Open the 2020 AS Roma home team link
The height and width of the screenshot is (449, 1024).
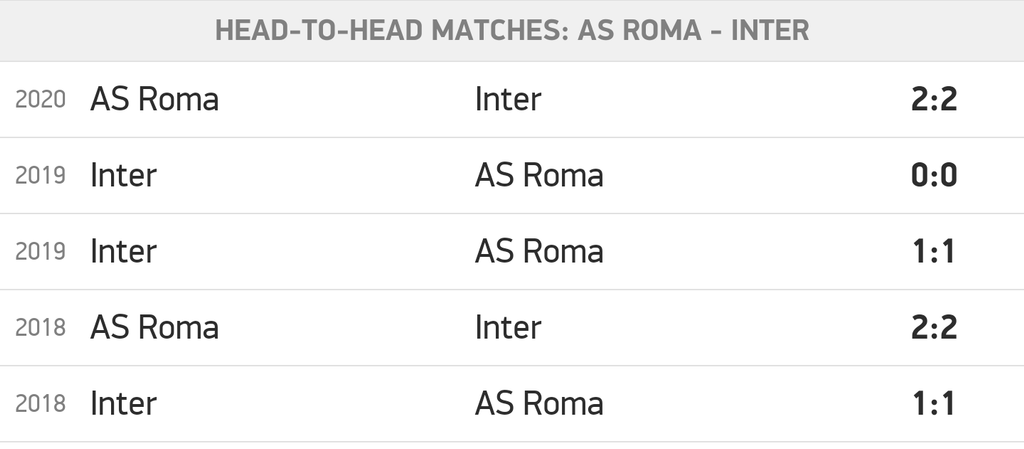click(154, 99)
